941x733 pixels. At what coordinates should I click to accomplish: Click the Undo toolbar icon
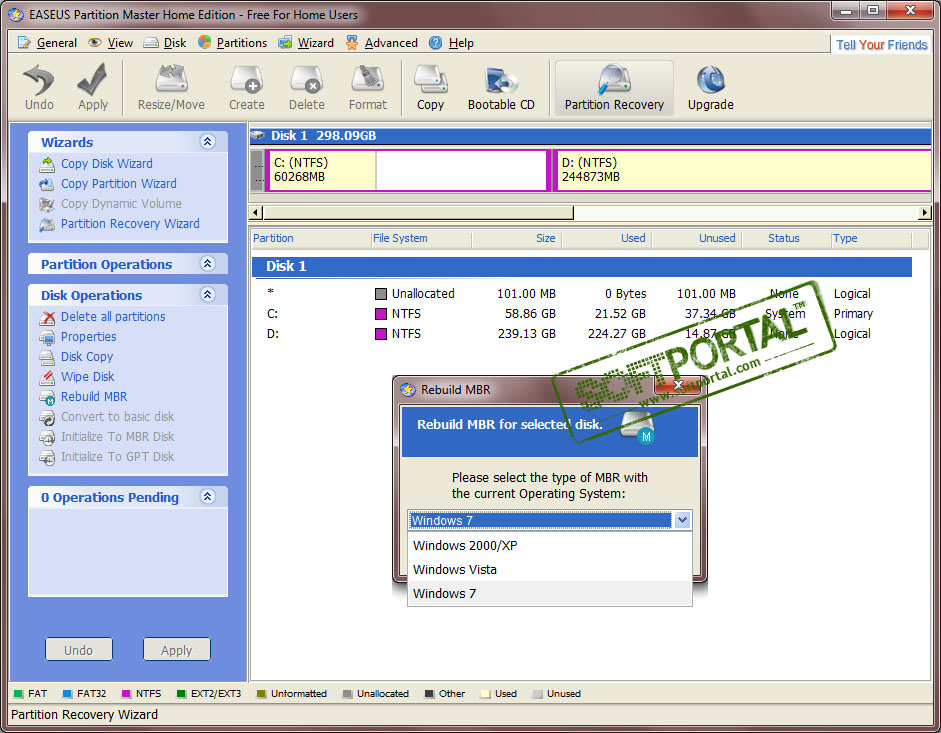click(39, 87)
